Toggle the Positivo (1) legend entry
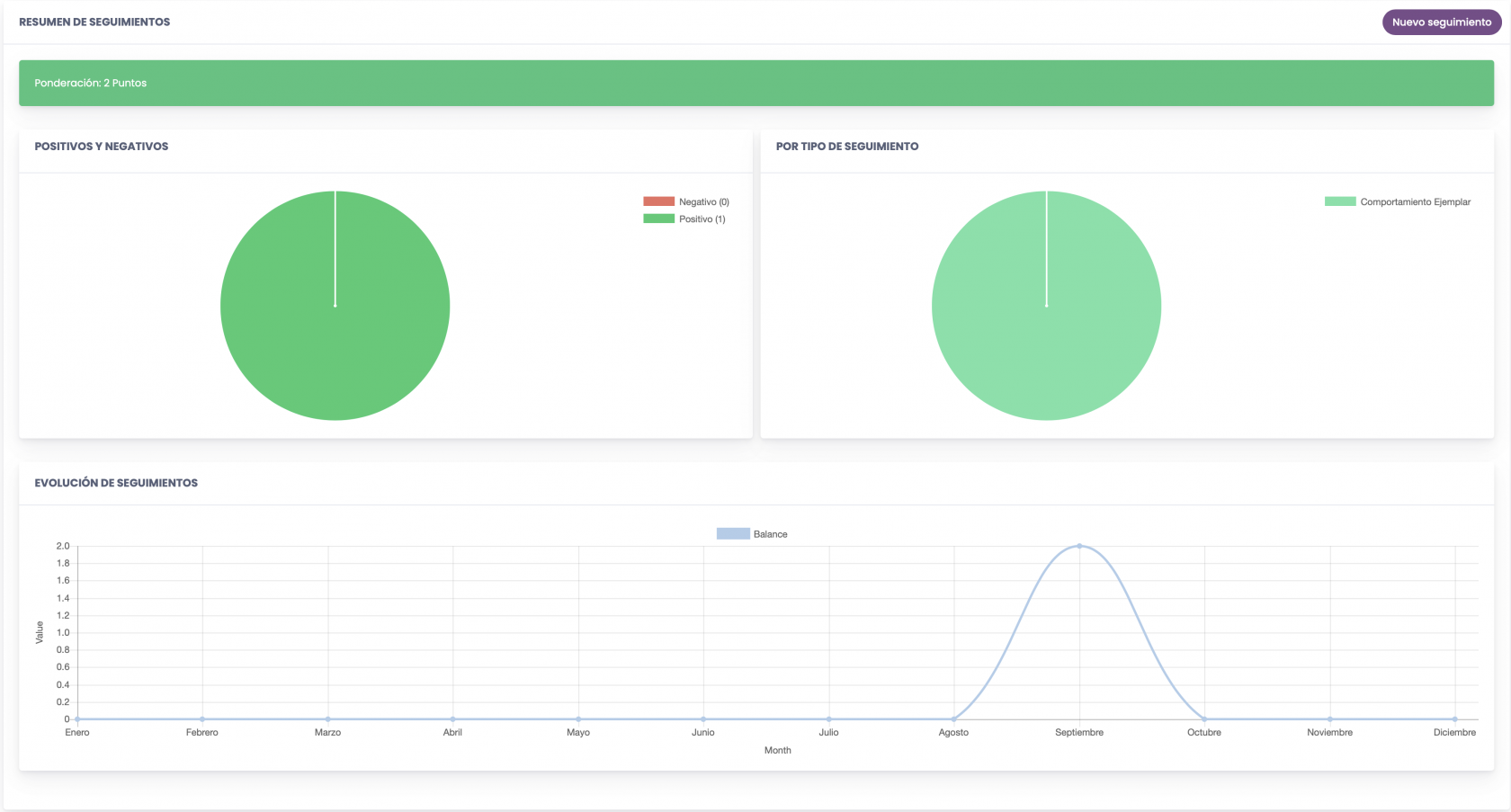The image size is (1511, 812). click(684, 219)
